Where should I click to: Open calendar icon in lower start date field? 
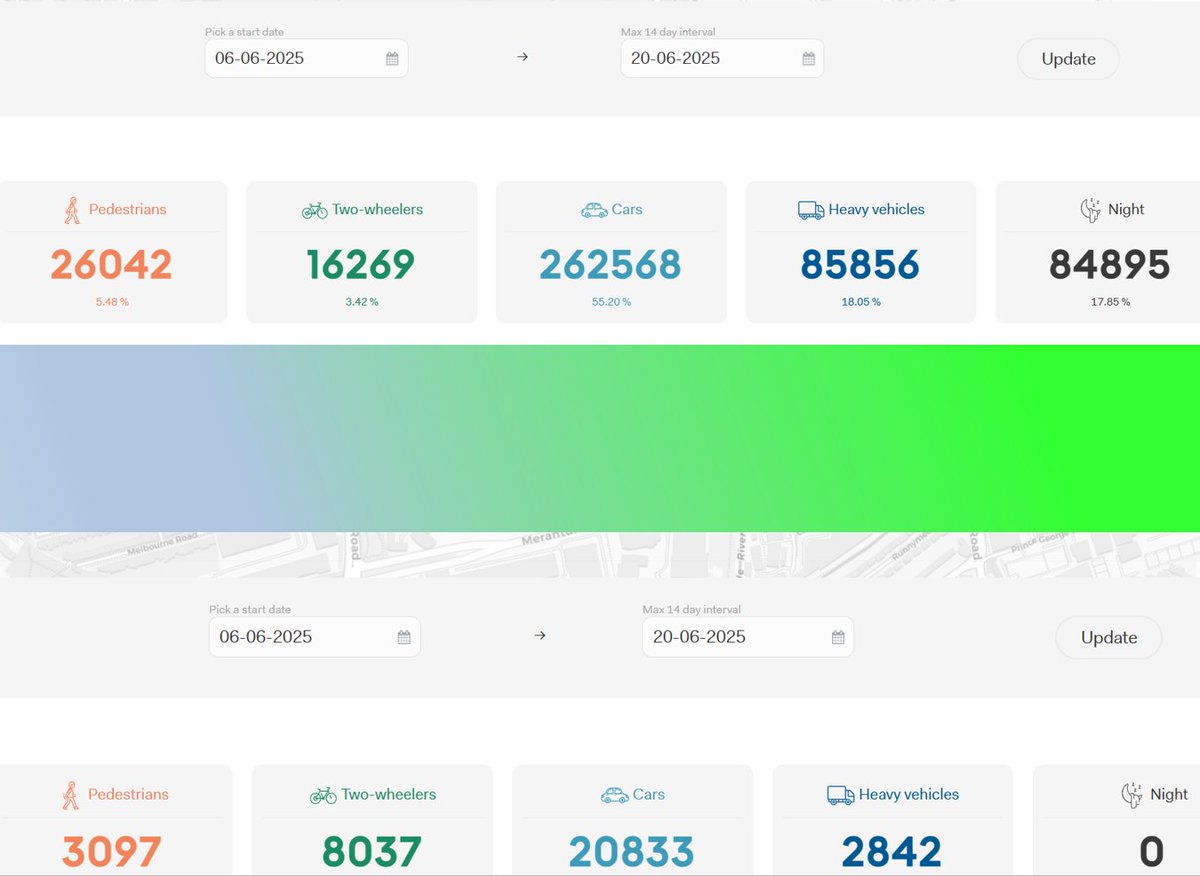pos(404,638)
